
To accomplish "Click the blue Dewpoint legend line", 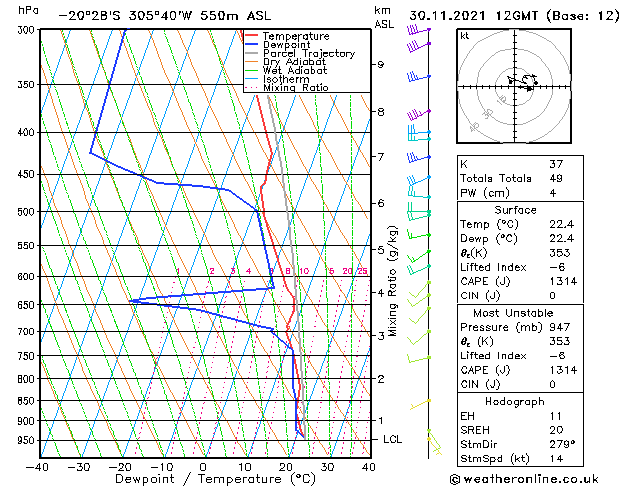I will tap(251, 44).
